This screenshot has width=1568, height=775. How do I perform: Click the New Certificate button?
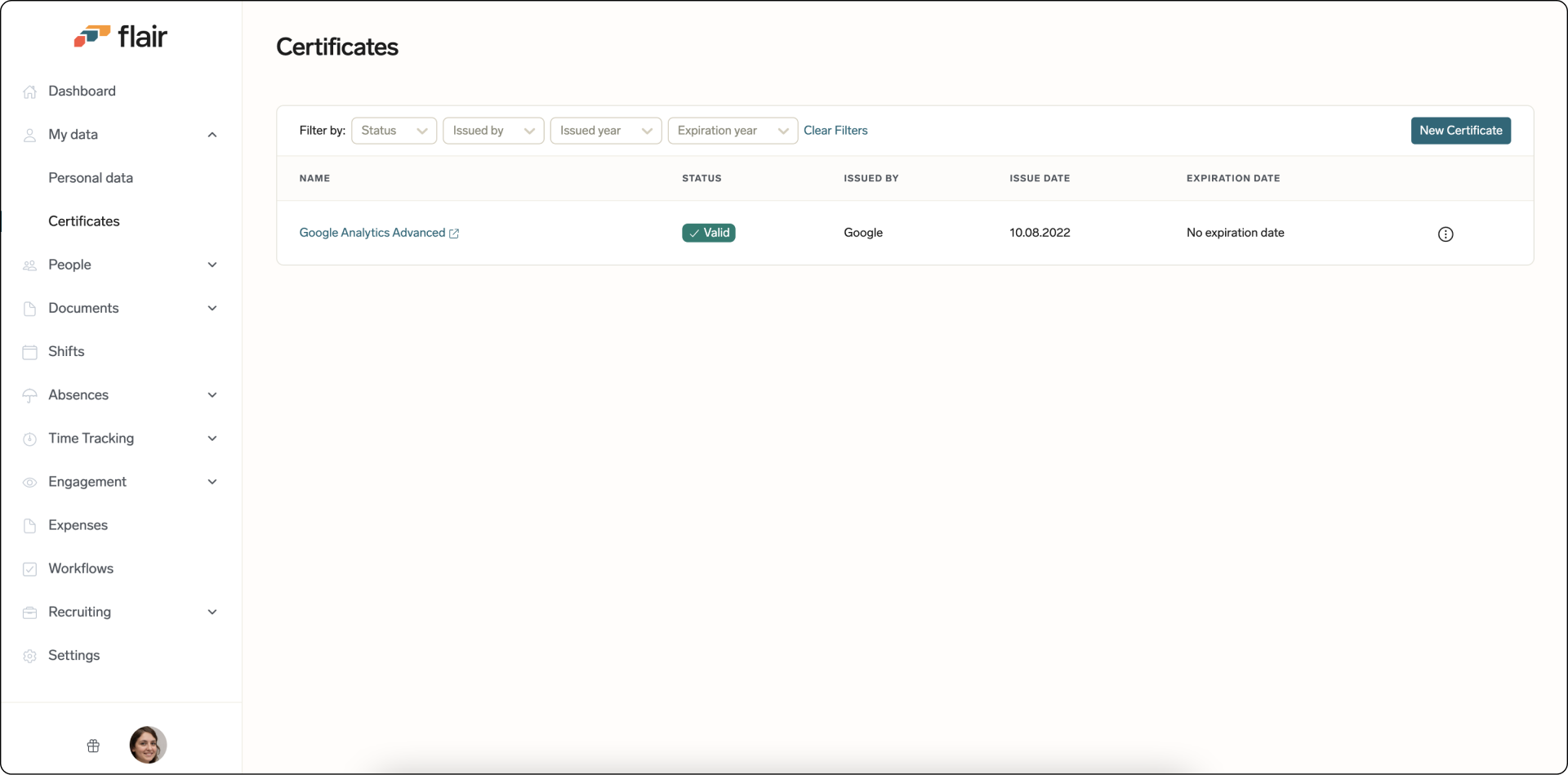click(1460, 131)
